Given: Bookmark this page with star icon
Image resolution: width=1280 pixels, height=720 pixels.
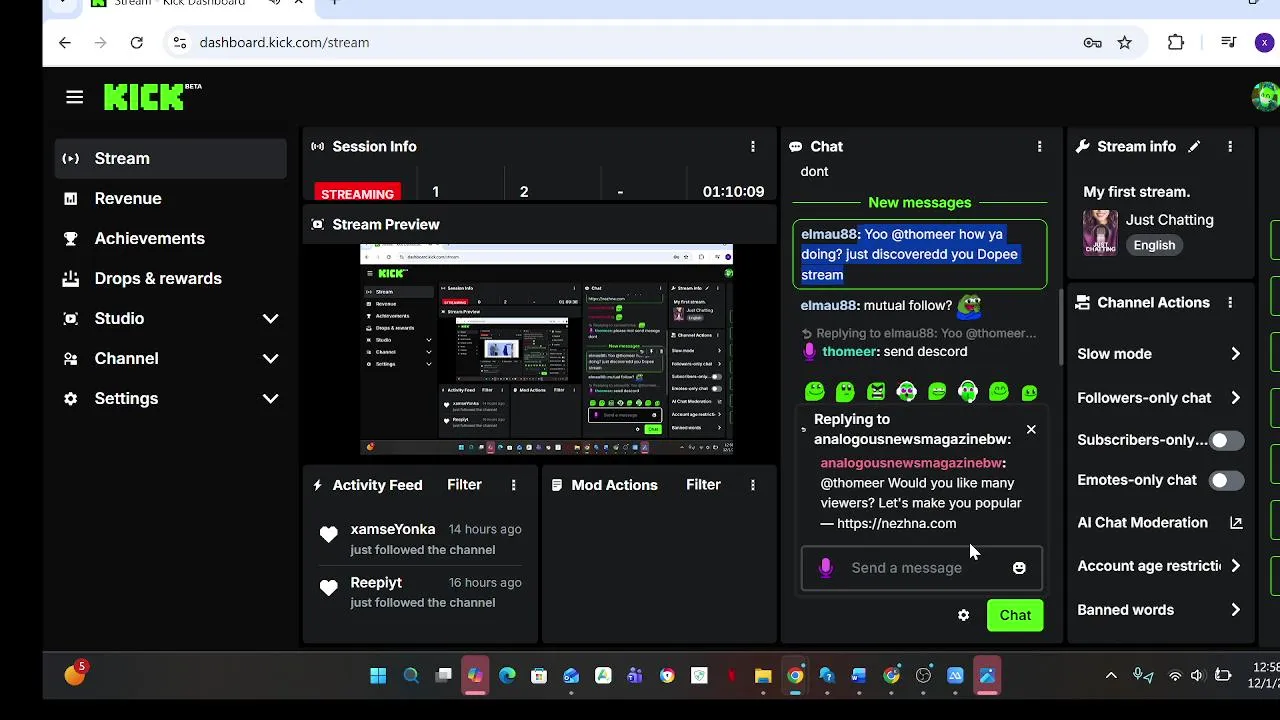Looking at the screenshot, I should [x=1125, y=42].
